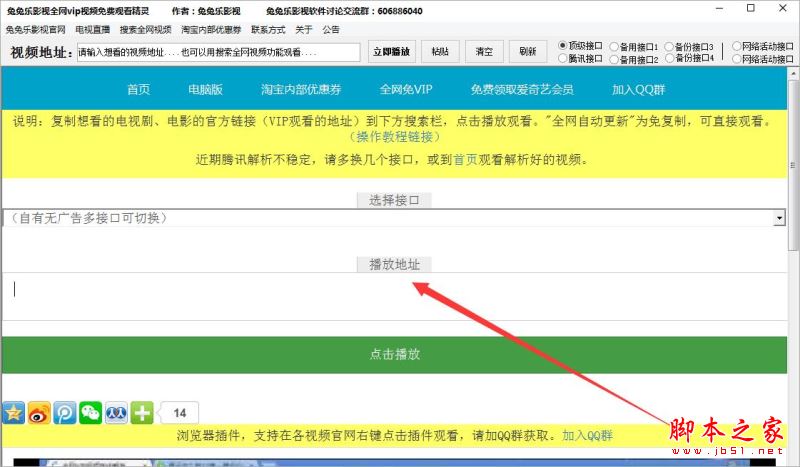Switch to 电脑版 in navigation bar
The width and height of the screenshot is (800, 467).
click(205, 89)
